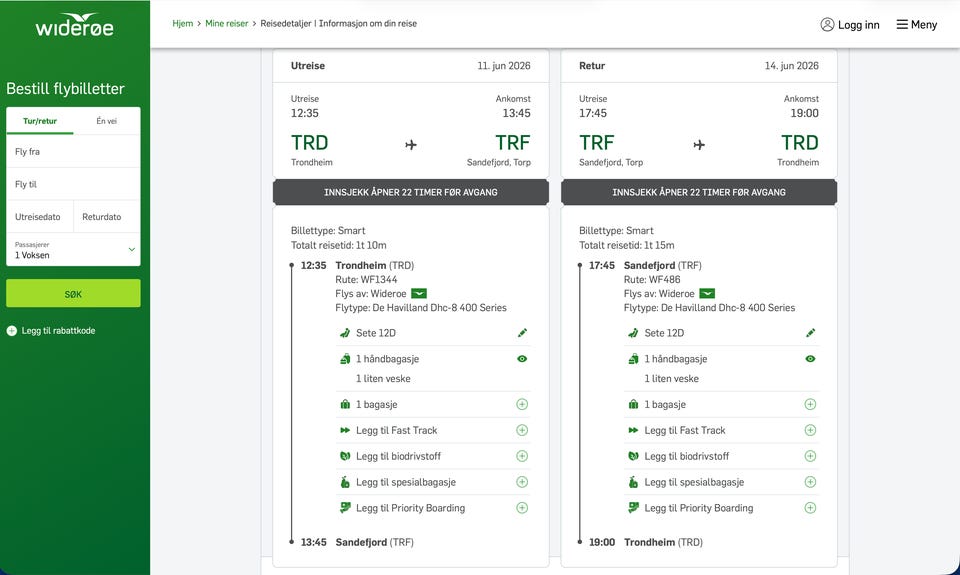Click Legg til spesialbagasje text on return
Screen dimensions: 960x575
[x=694, y=482]
